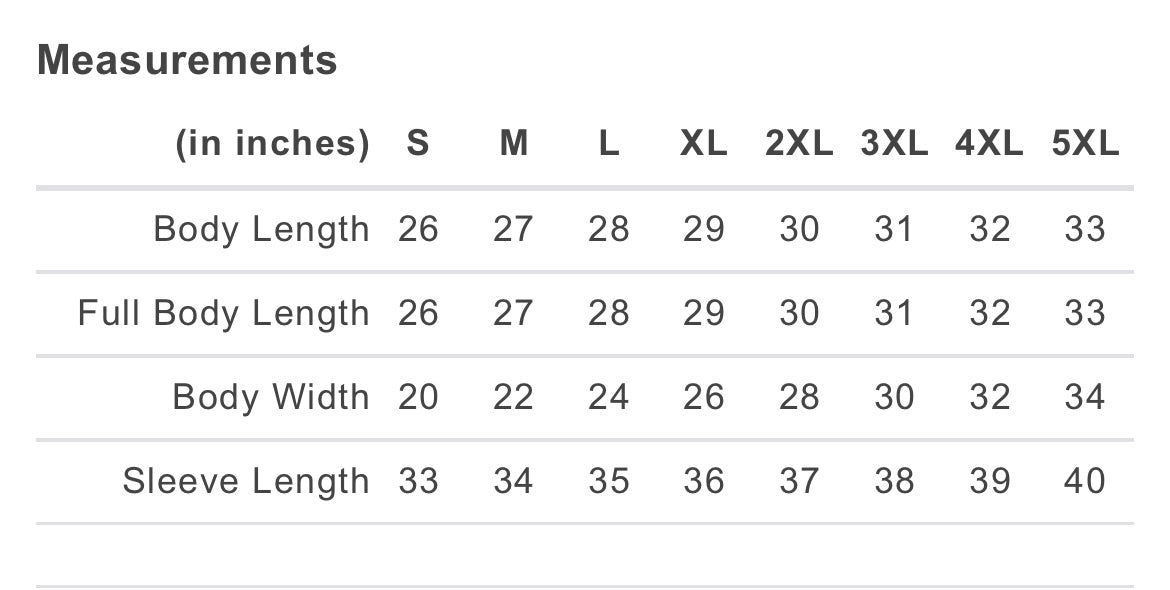Click the 5XL size column header

coord(1085,144)
